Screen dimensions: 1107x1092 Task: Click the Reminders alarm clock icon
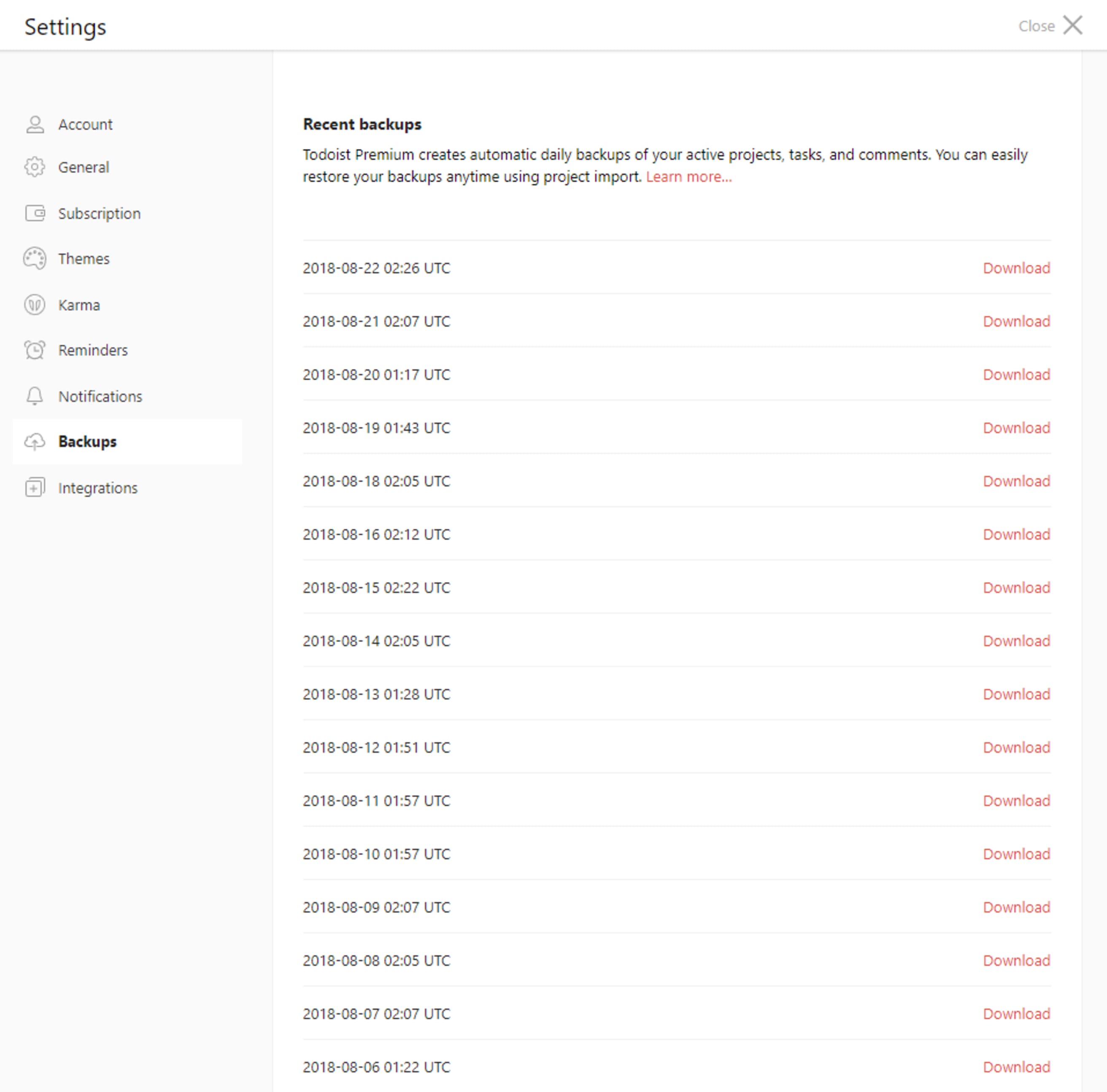pos(35,350)
